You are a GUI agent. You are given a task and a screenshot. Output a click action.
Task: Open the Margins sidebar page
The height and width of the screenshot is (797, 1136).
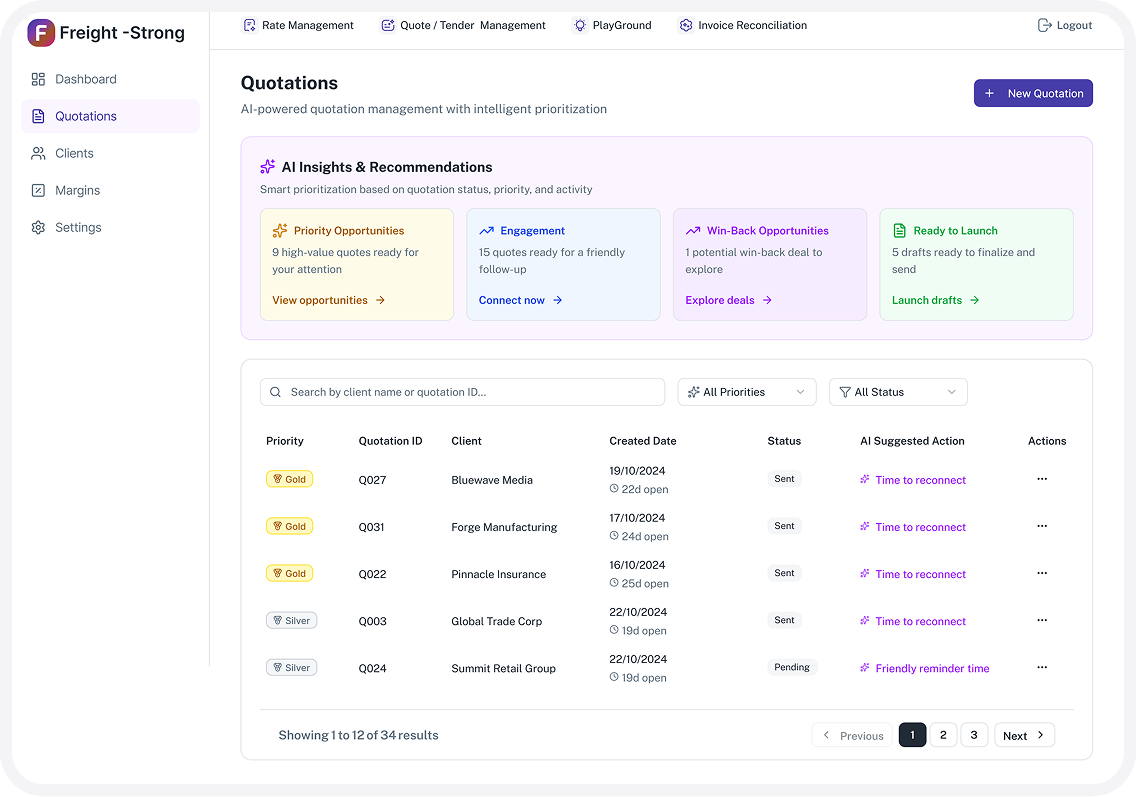(x=77, y=190)
